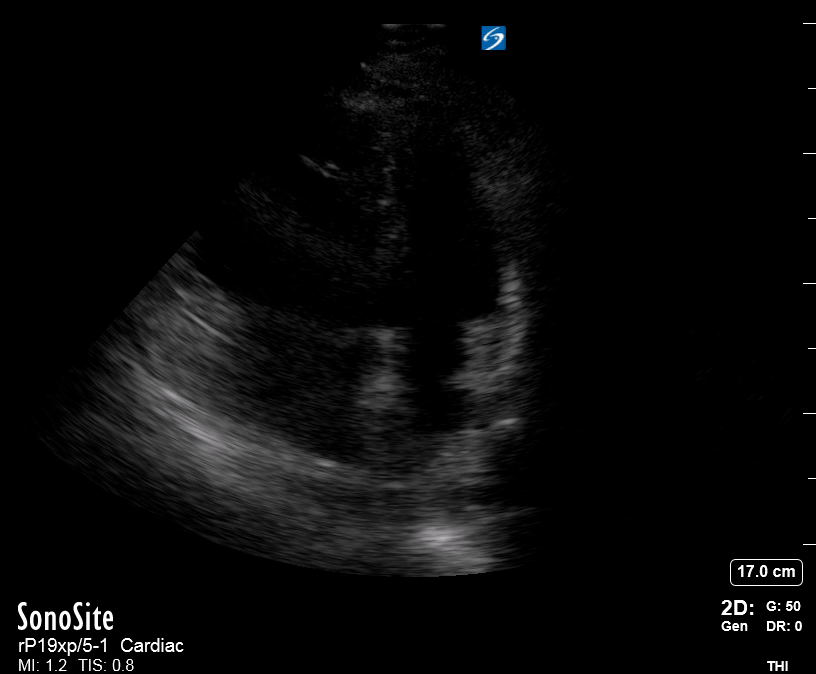Select the DR: 0 dynamic range value

point(784,626)
